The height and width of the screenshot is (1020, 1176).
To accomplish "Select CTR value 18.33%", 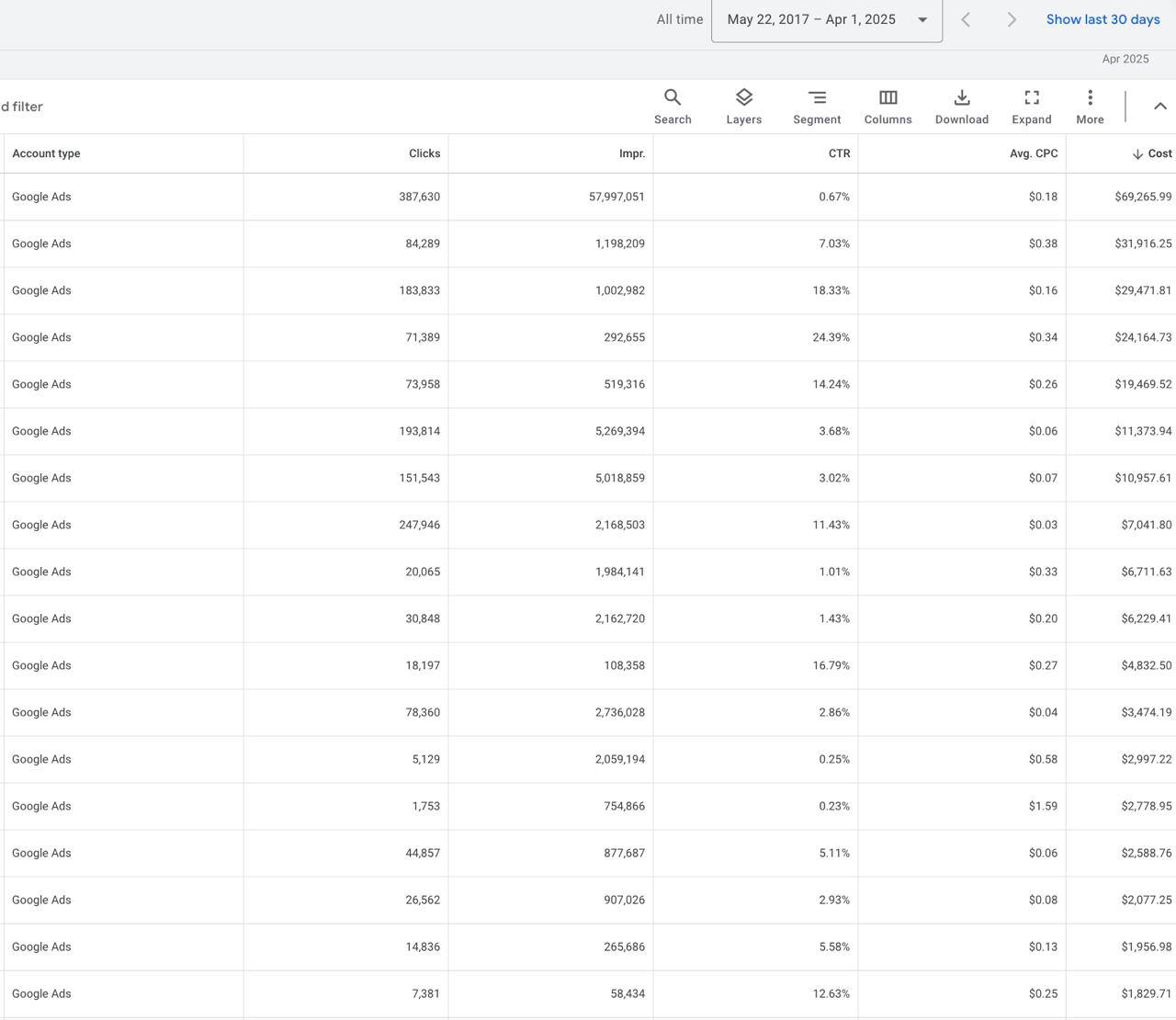I will pos(831,290).
